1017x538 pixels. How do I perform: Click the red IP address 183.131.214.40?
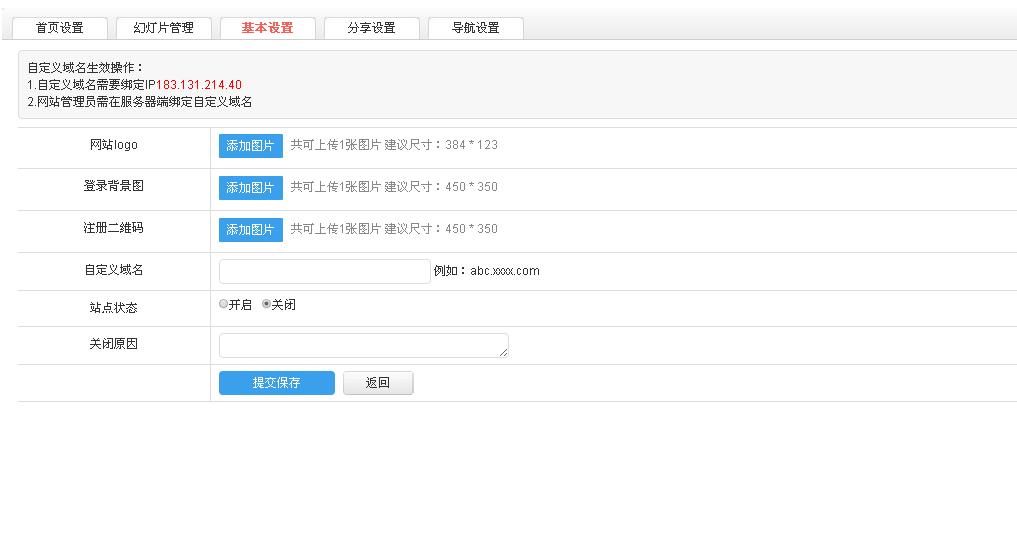[199, 85]
